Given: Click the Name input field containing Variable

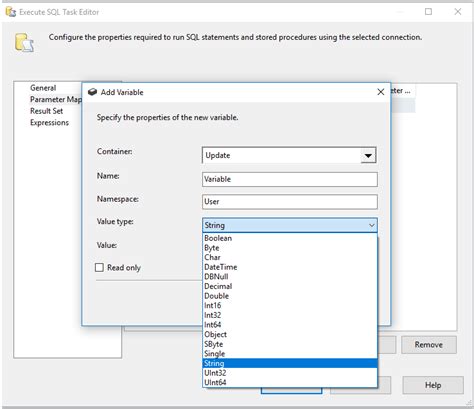Looking at the screenshot, I should 290,179.
